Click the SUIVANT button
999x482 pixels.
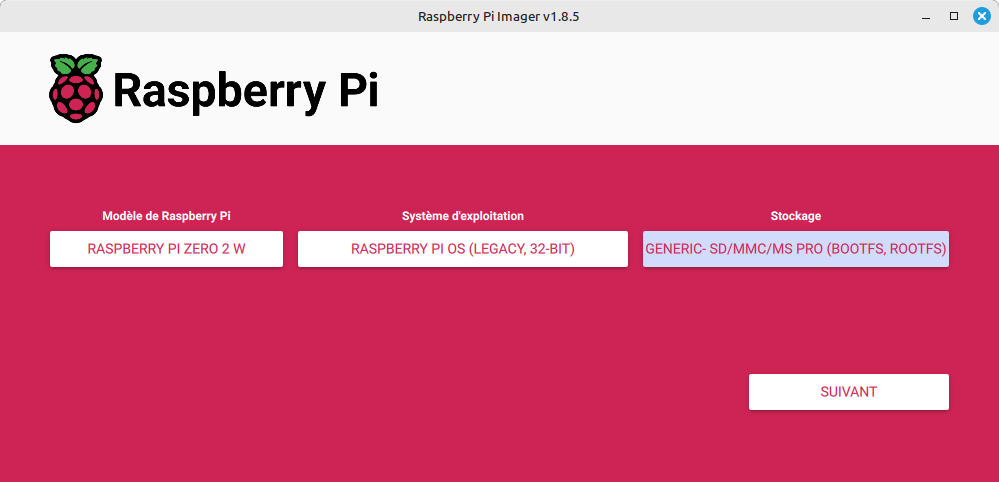click(849, 392)
